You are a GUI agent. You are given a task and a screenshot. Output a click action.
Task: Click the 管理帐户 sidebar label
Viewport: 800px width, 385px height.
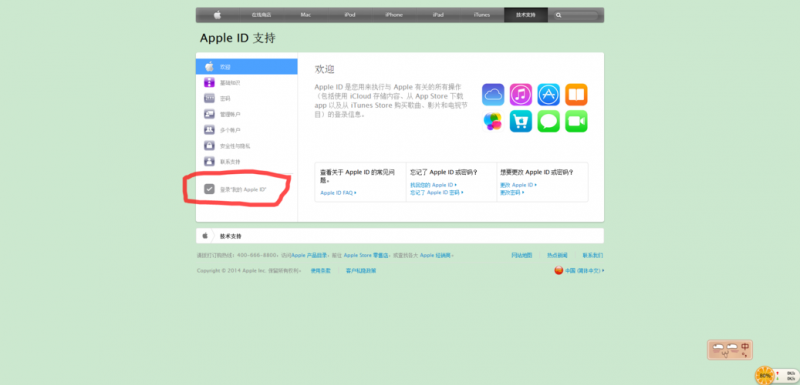click(230, 115)
